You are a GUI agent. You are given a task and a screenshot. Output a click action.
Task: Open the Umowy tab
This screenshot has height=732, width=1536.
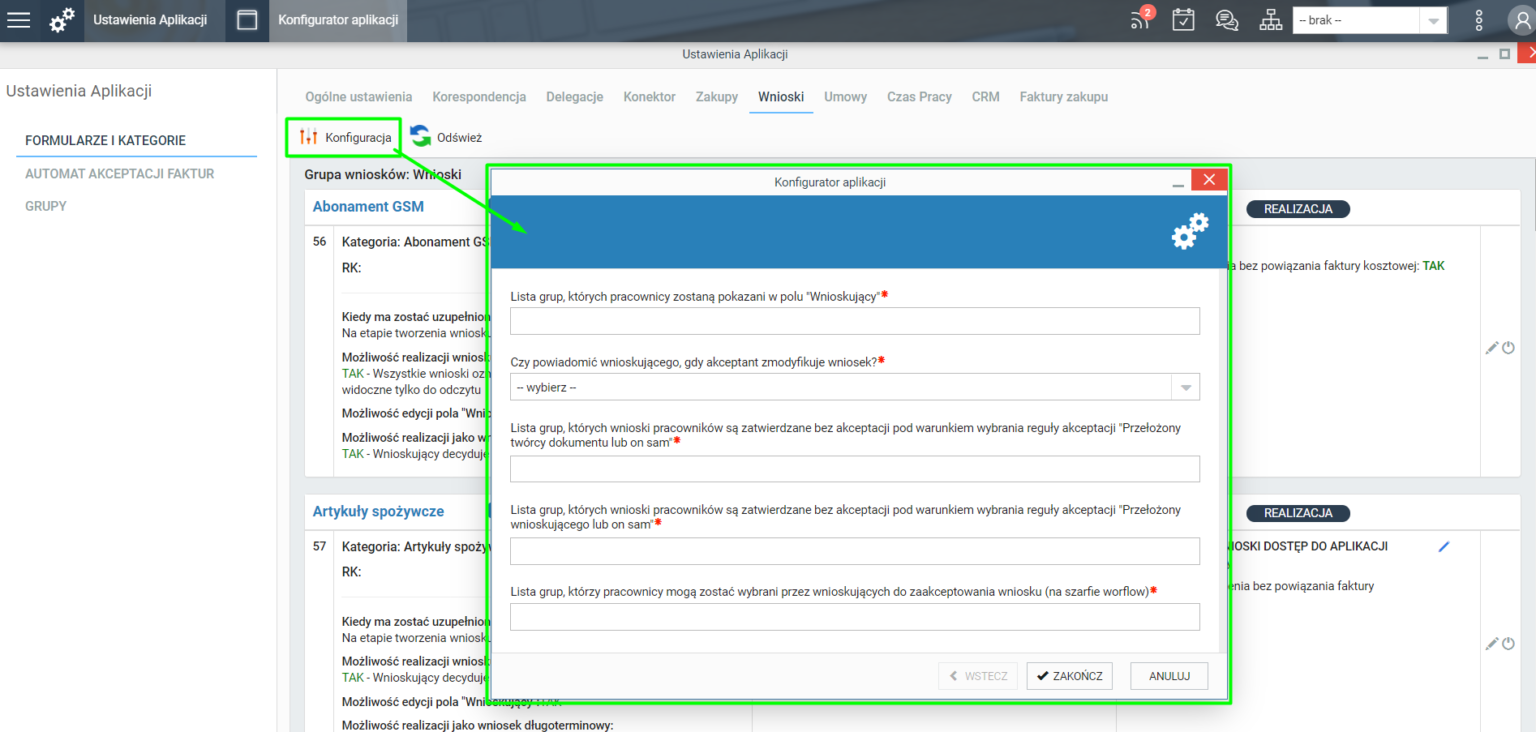pos(845,97)
